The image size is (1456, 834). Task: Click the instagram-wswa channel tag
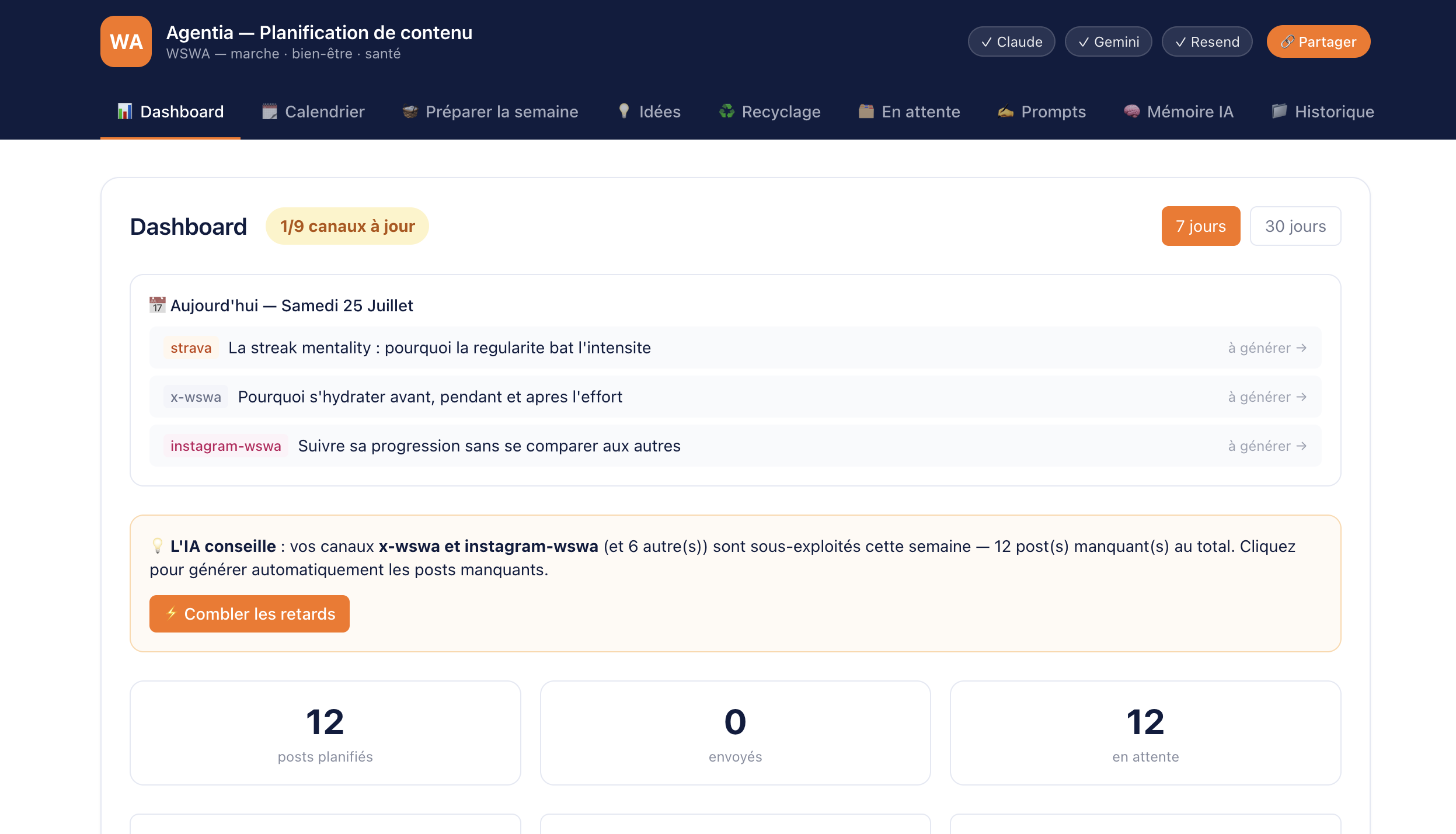click(x=226, y=446)
